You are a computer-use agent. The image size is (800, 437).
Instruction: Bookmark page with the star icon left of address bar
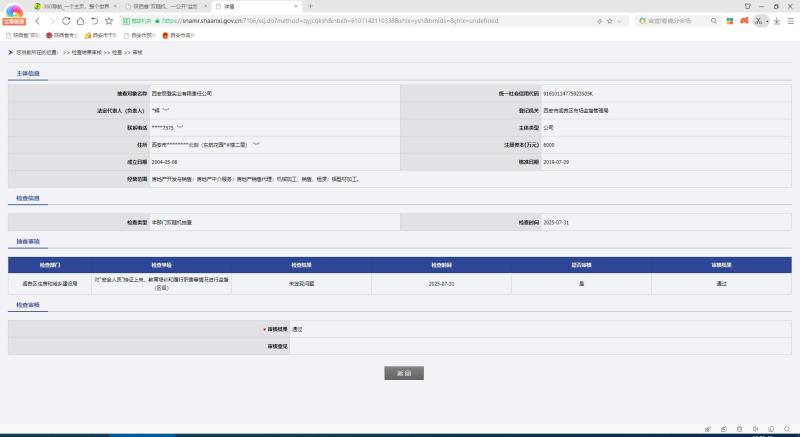click(109, 20)
